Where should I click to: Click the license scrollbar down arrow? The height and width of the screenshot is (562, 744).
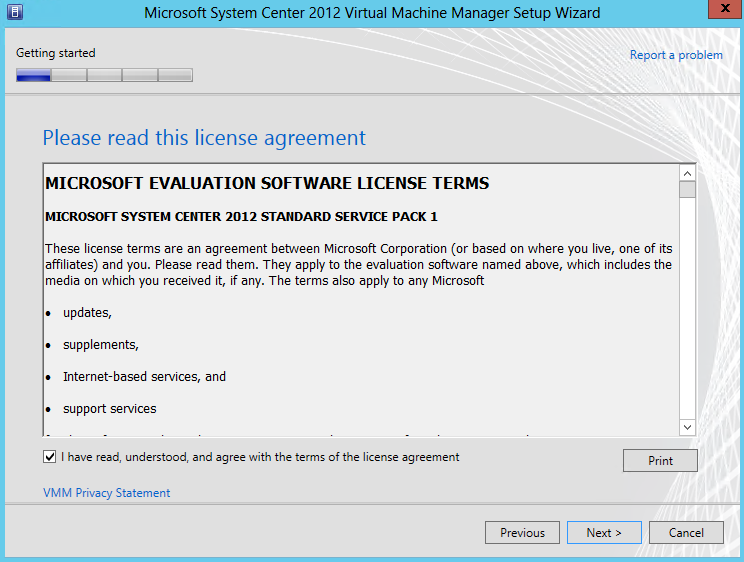point(687,427)
